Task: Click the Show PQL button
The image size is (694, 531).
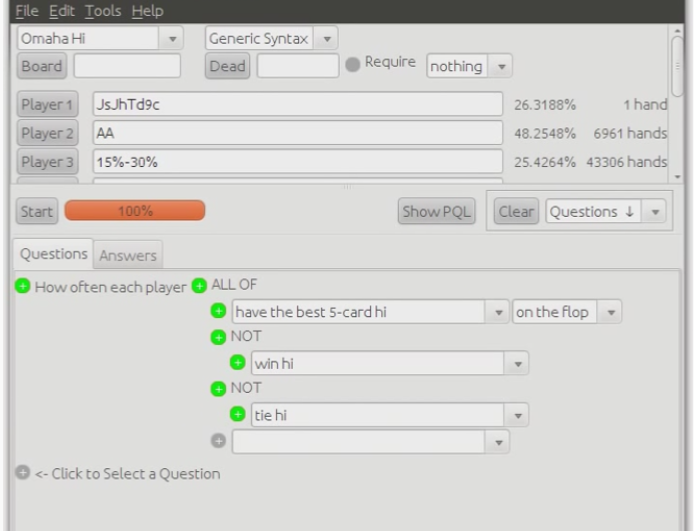Action: click(436, 212)
